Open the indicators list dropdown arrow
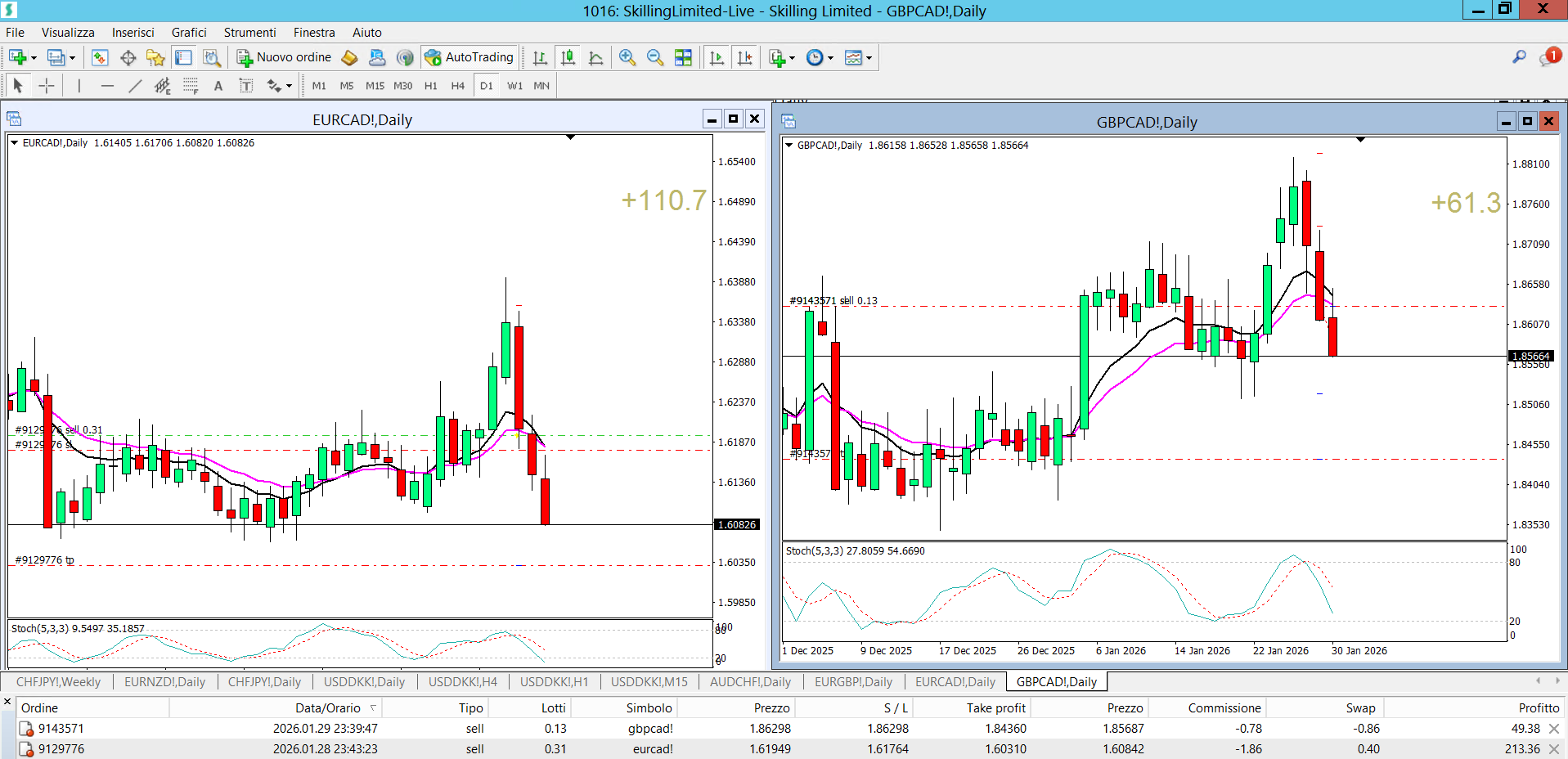The width and height of the screenshot is (1568, 759). click(x=792, y=58)
